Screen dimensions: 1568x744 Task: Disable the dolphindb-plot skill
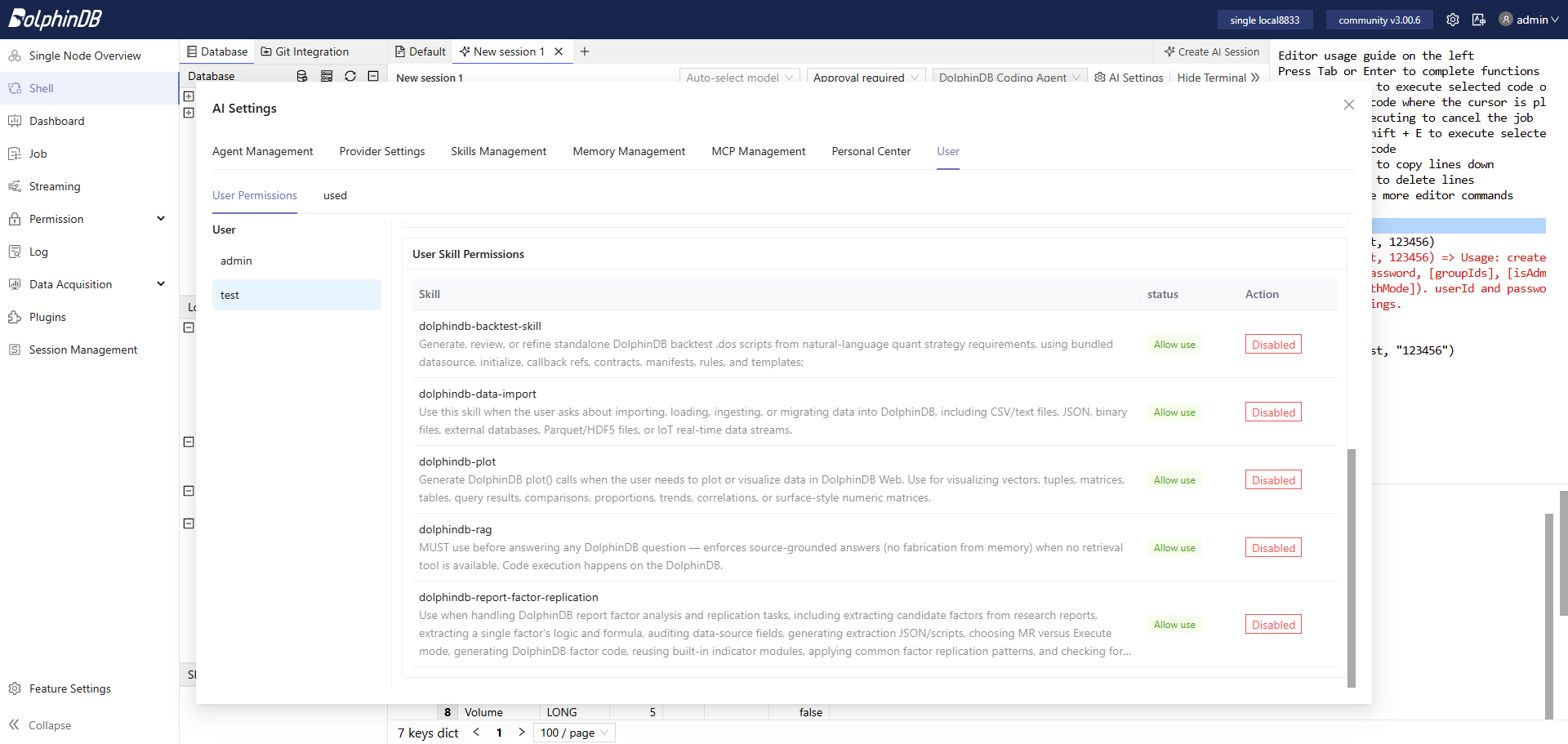click(x=1273, y=480)
